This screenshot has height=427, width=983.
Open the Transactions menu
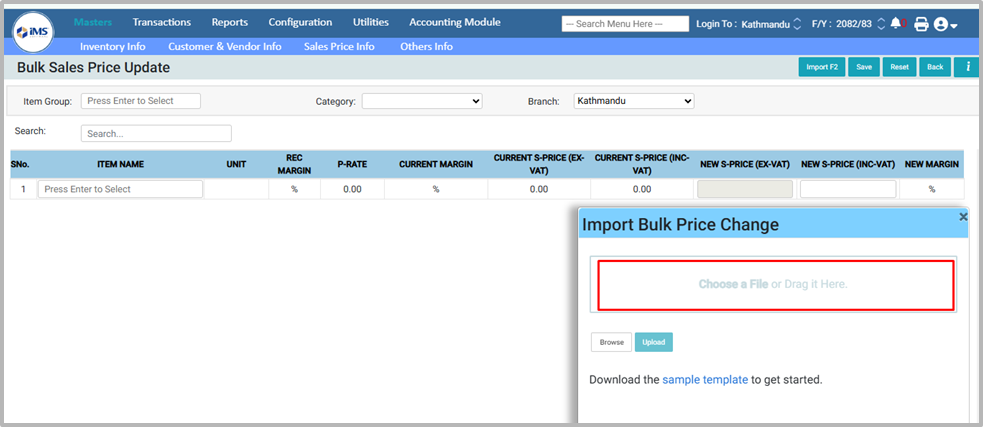coord(161,22)
